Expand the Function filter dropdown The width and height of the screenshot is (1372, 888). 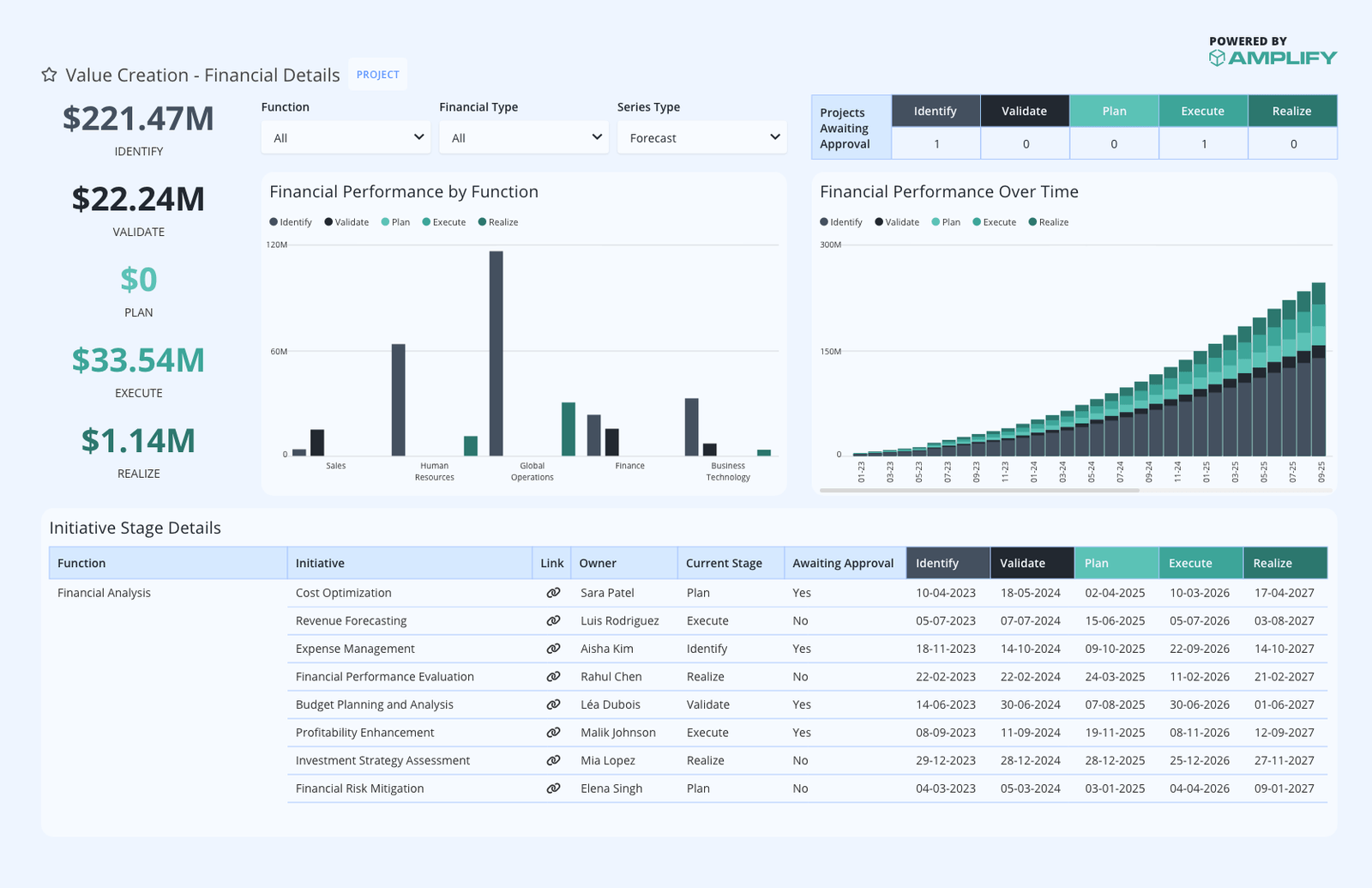[x=346, y=137]
